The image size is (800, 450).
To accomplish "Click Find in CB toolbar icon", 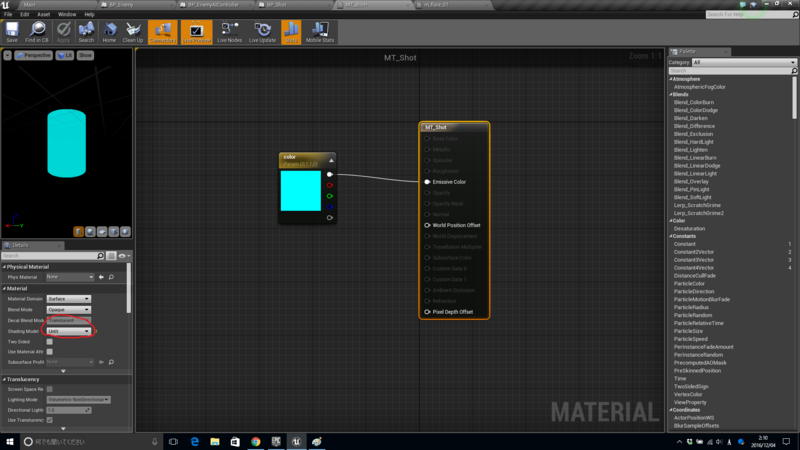I will pos(37,32).
